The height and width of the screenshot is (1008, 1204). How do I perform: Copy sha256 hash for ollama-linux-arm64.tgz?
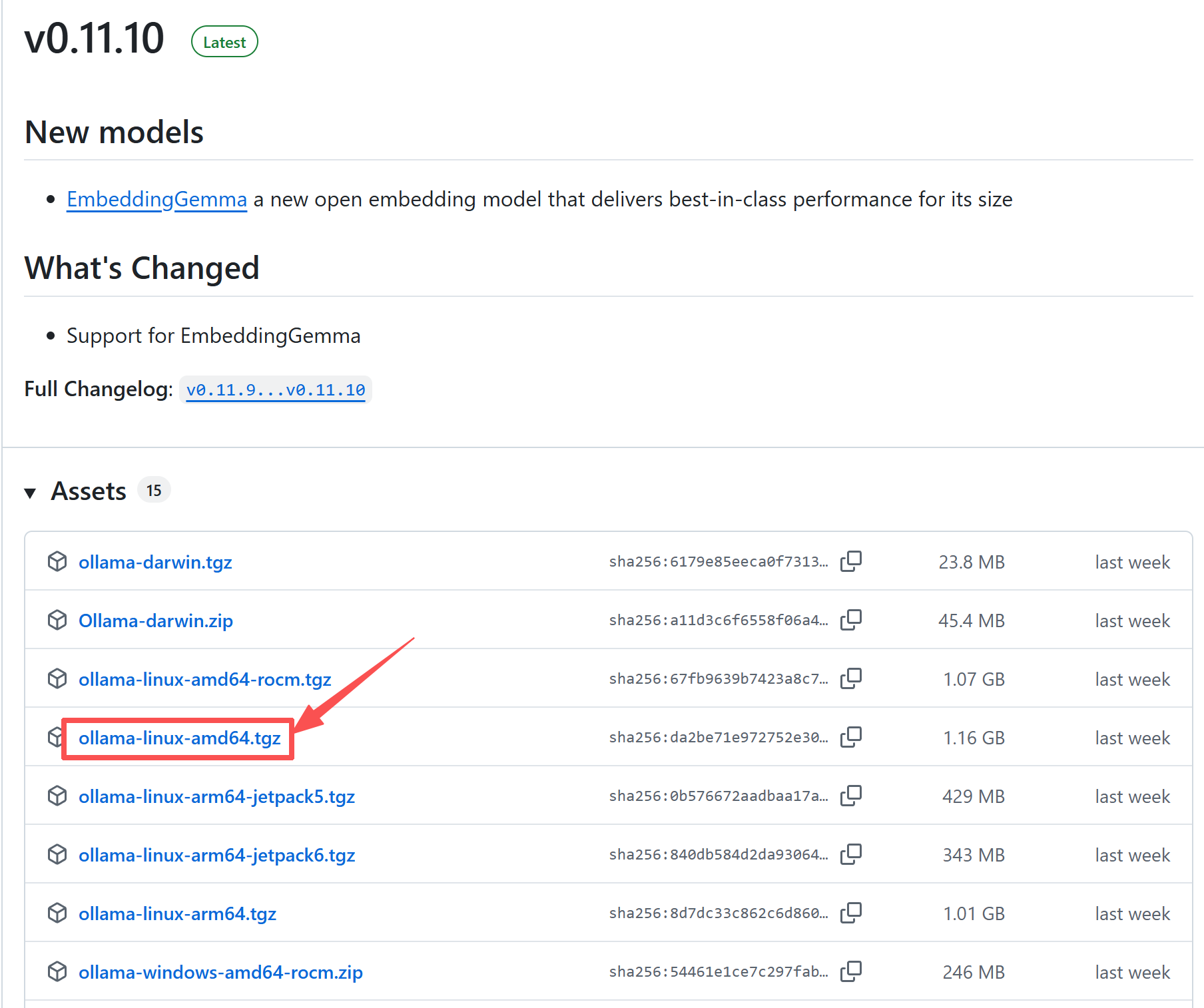(851, 913)
